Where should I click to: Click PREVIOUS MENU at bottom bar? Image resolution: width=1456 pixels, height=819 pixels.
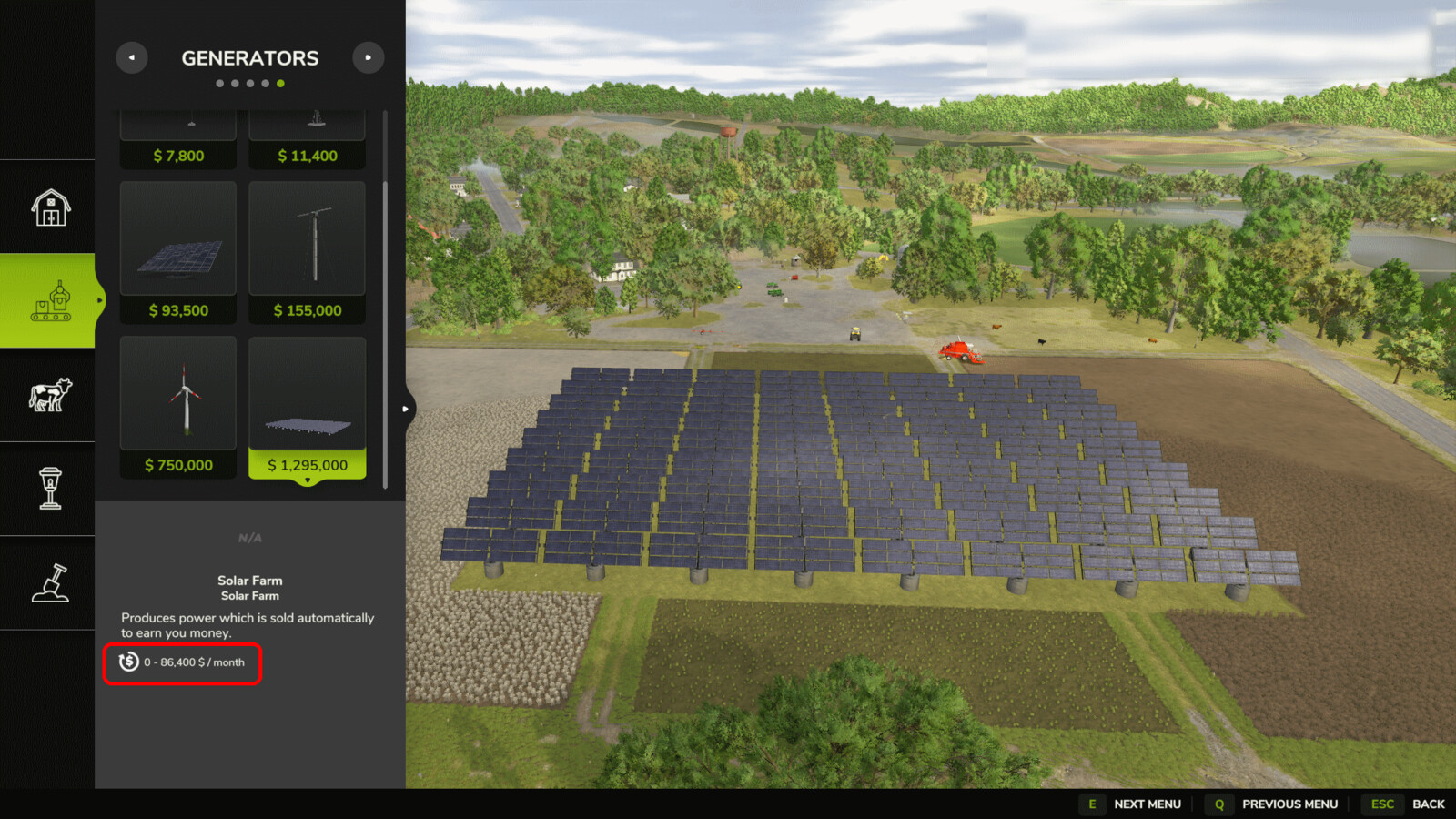tap(1289, 804)
